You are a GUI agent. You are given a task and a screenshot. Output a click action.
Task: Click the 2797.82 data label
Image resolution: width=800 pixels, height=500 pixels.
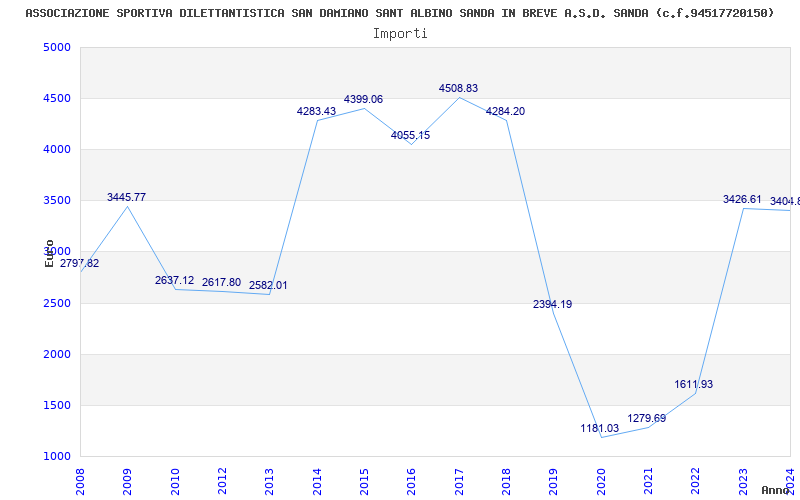pyautogui.click(x=80, y=263)
